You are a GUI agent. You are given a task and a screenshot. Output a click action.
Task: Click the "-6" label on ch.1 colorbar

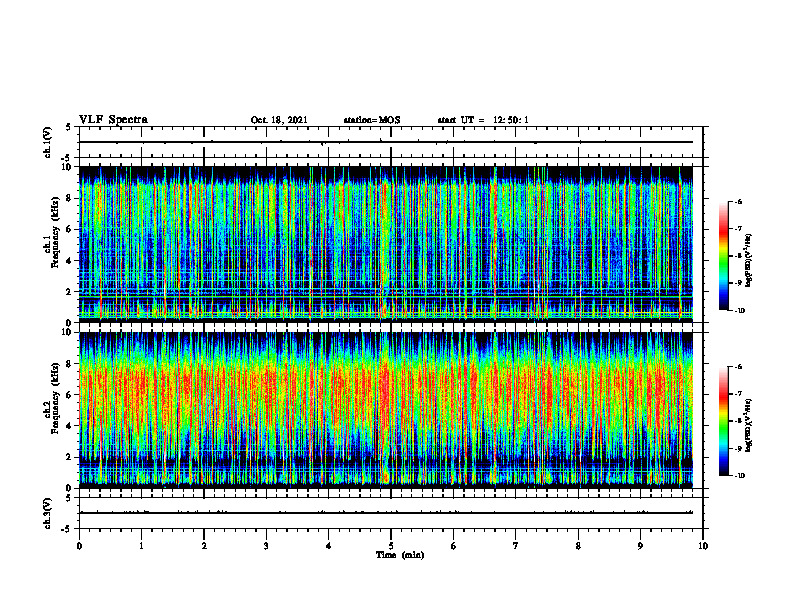click(x=737, y=202)
